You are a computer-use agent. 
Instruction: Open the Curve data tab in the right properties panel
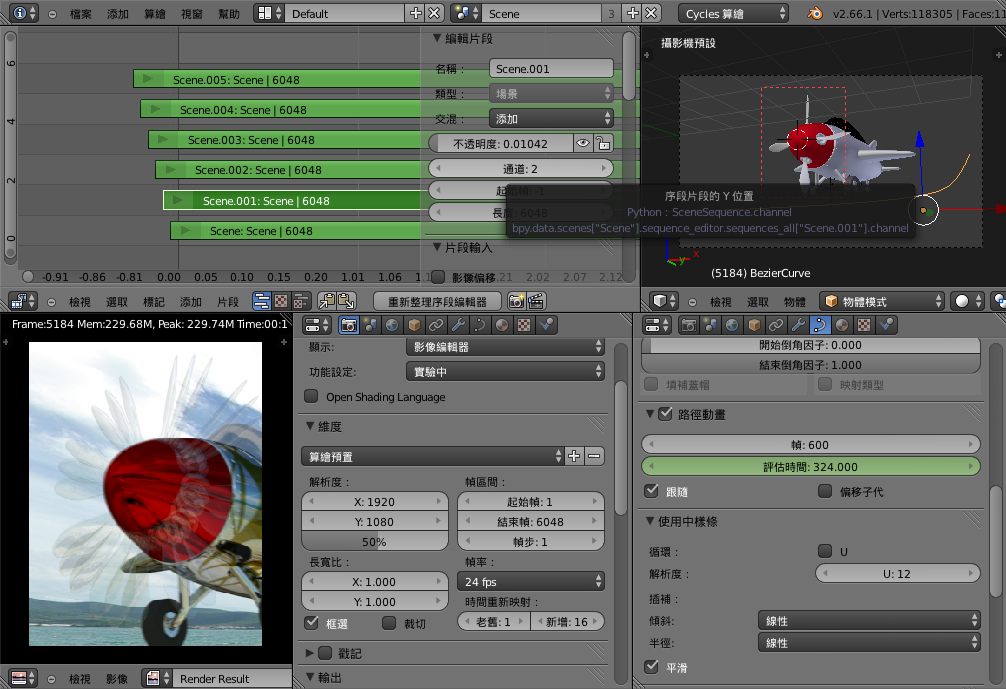pyautogui.click(x=820, y=325)
